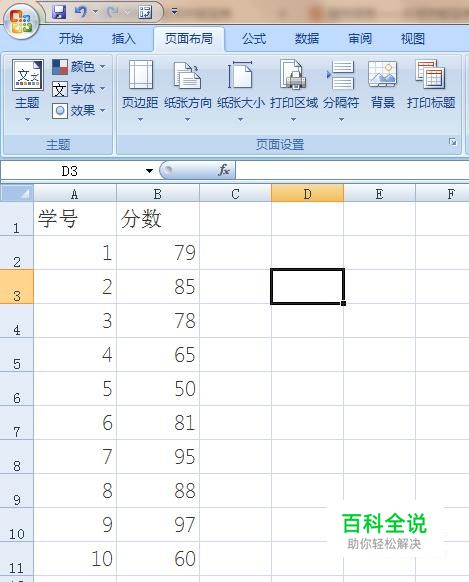Click the score cell 65
The image size is (469, 582).
[158, 355]
